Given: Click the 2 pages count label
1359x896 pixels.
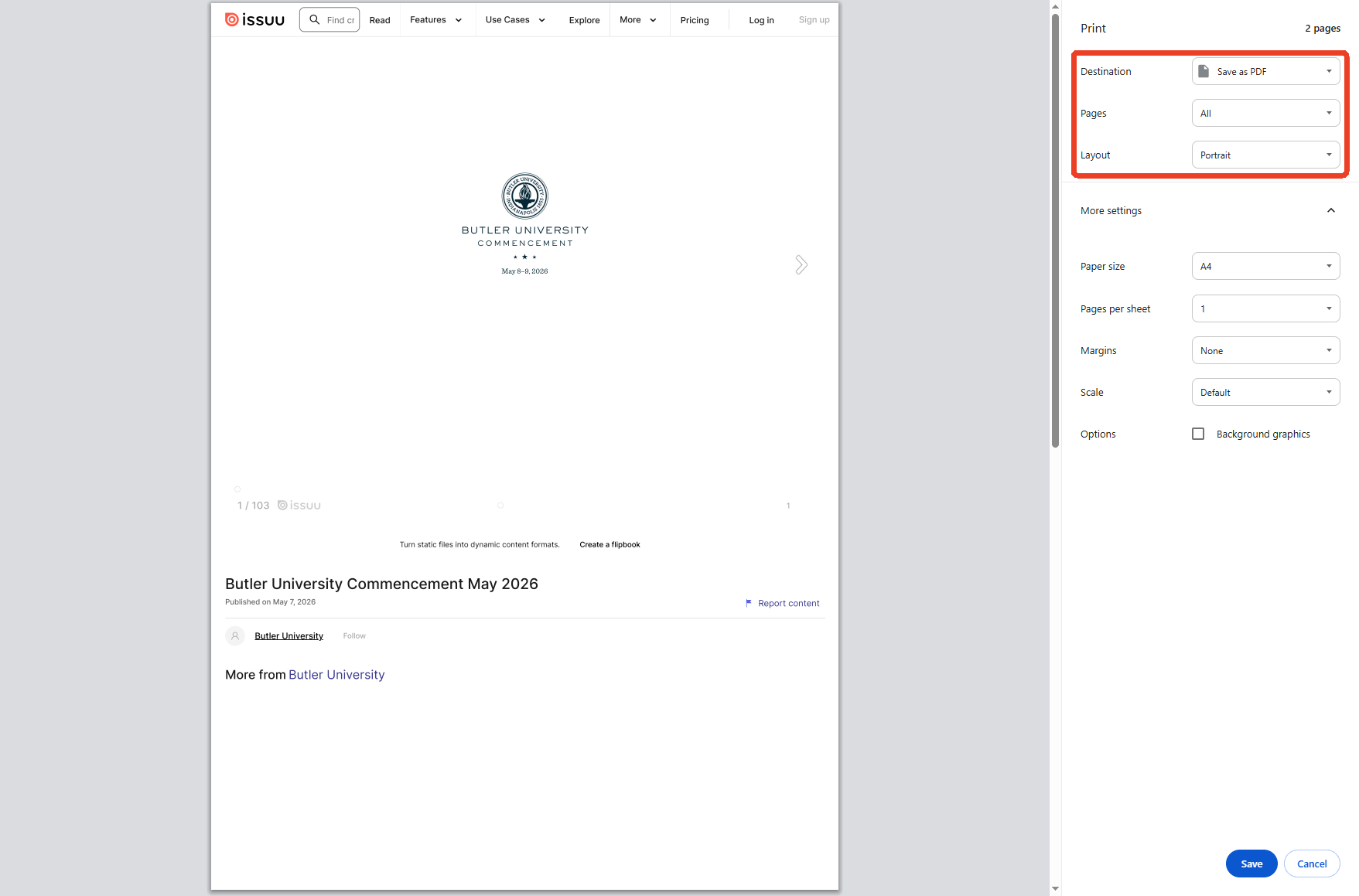Looking at the screenshot, I should point(1323,29).
